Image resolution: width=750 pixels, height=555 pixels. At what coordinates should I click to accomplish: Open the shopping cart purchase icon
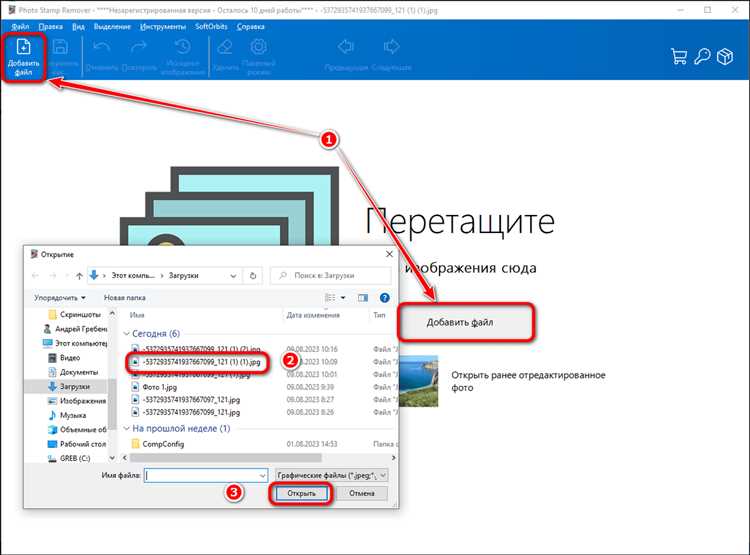(679, 56)
